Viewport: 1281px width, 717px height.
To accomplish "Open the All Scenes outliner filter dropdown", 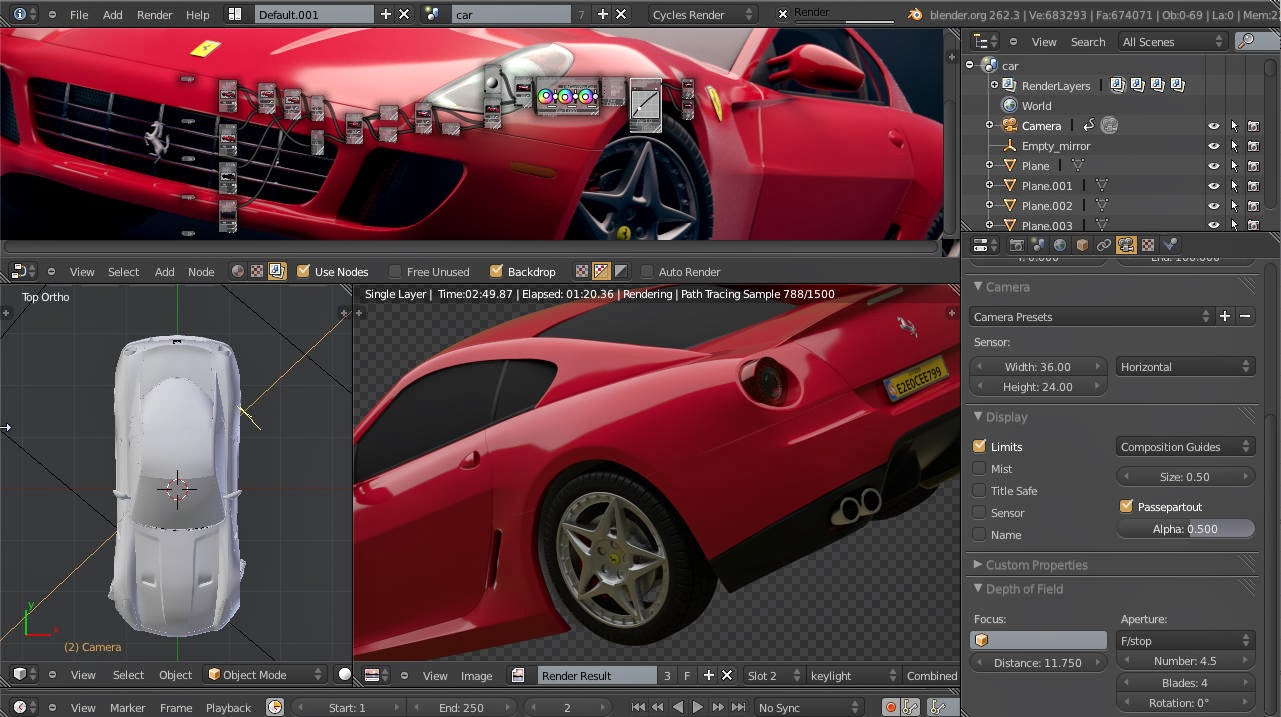I will pyautogui.click(x=1172, y=41).
